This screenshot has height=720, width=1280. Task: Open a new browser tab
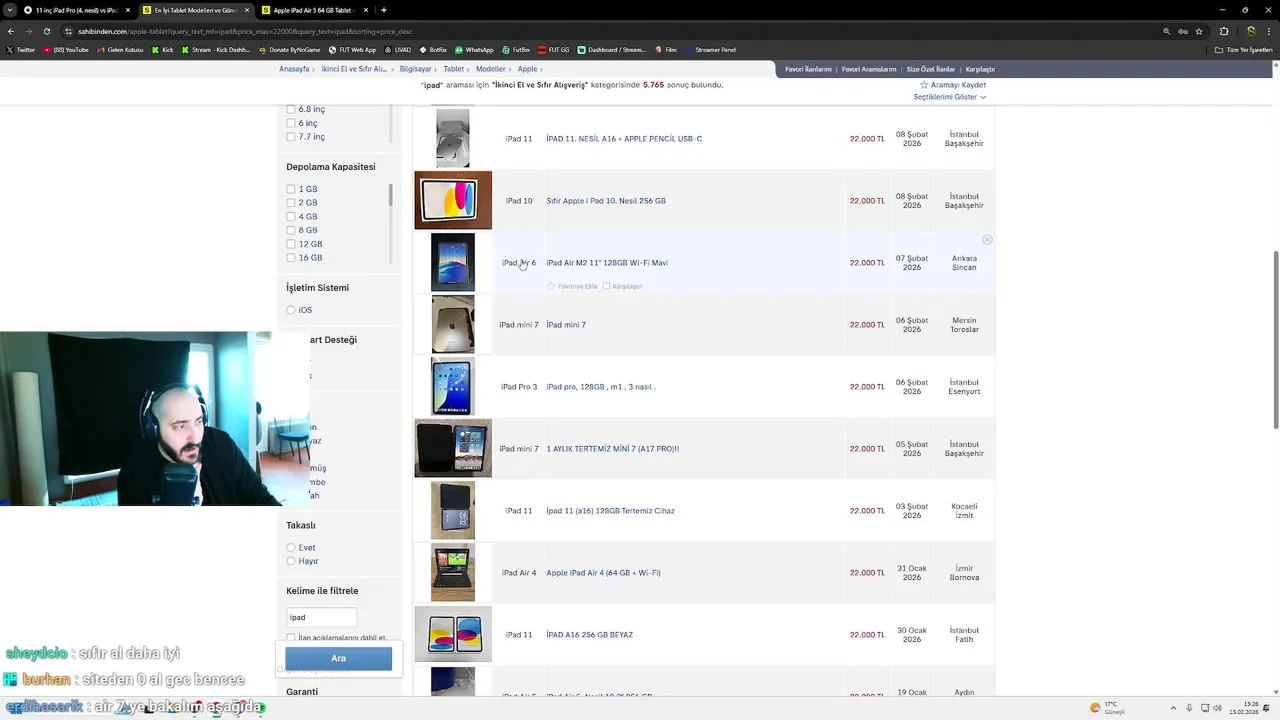point(383,10)
